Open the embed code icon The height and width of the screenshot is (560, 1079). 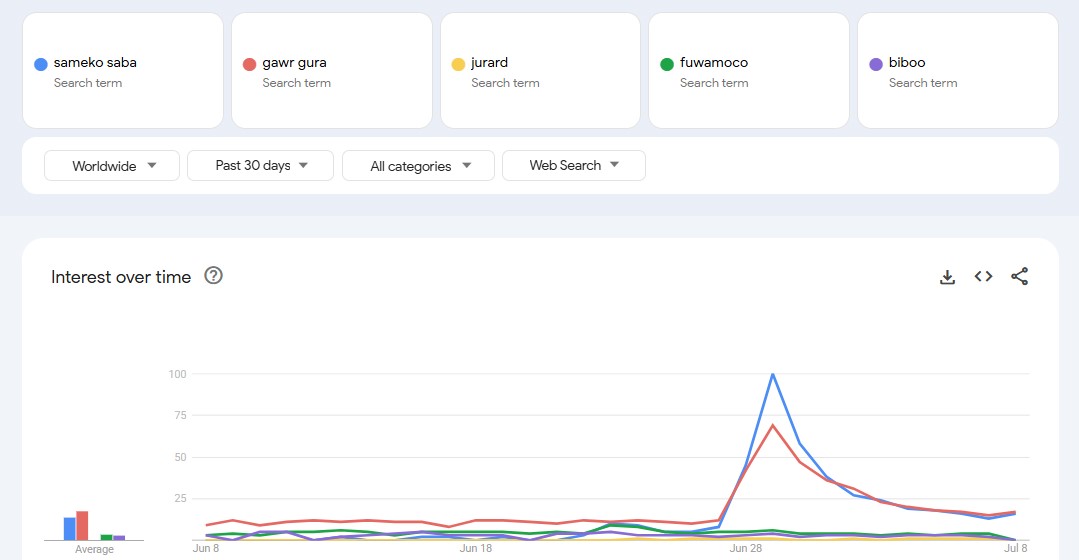click(983, 277)
